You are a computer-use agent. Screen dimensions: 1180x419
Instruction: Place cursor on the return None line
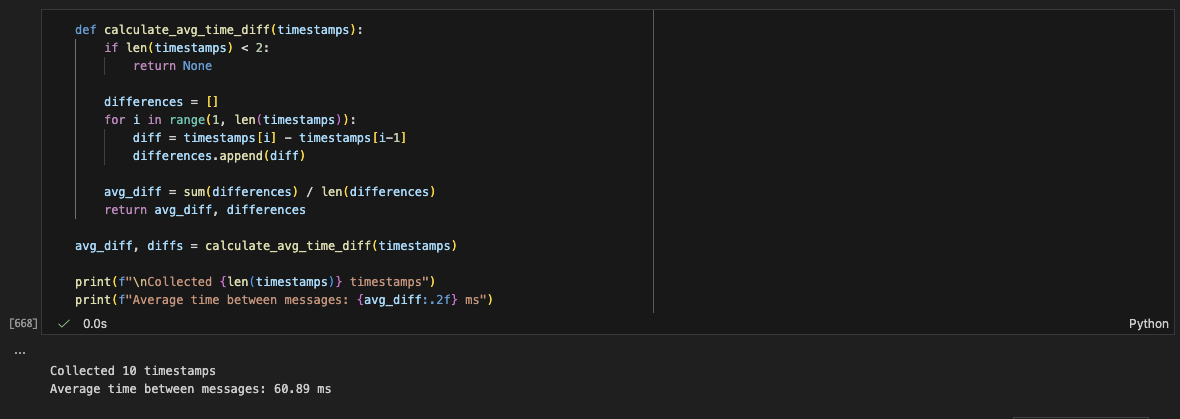(x=172, y=66)
